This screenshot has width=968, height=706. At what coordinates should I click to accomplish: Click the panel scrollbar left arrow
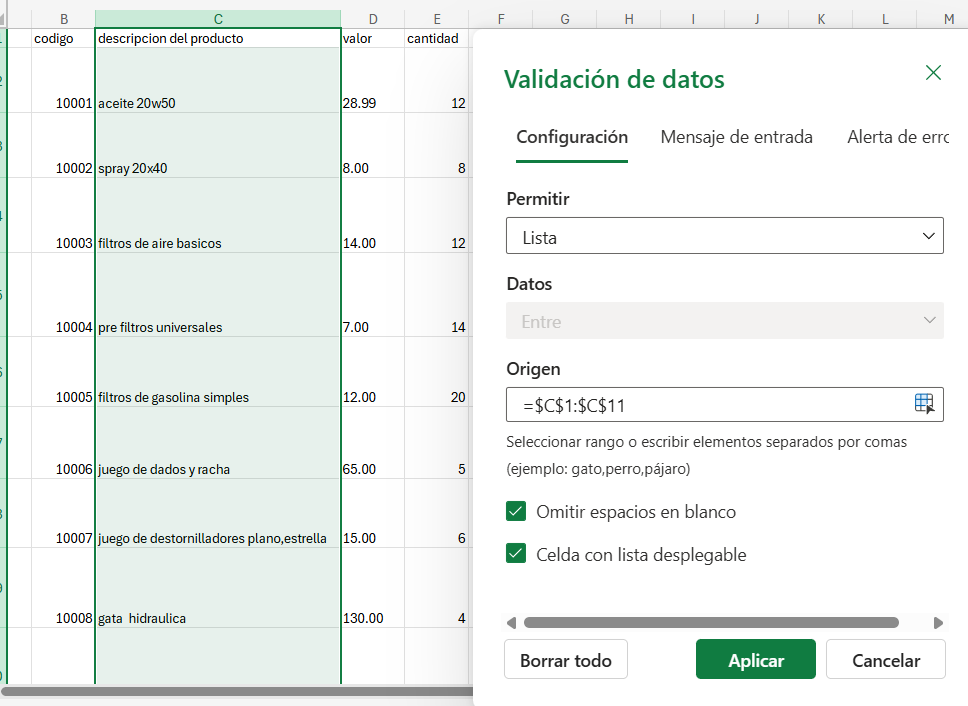point(512,623)
